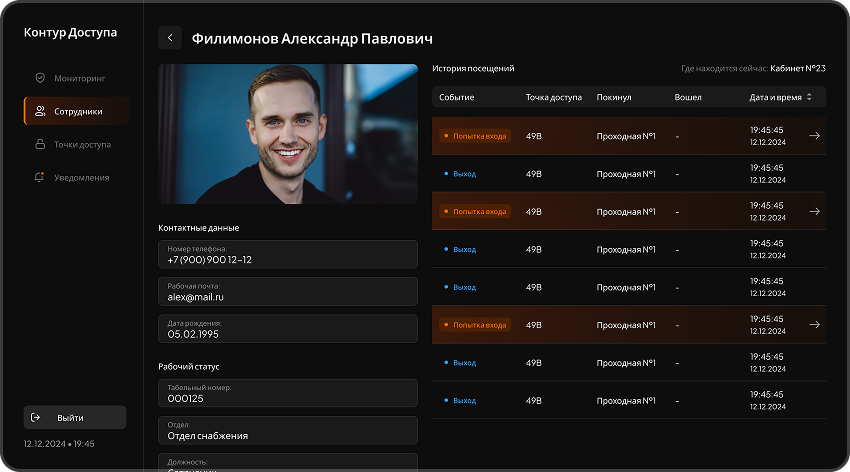Click the Дата рождения field

(288, 329)
